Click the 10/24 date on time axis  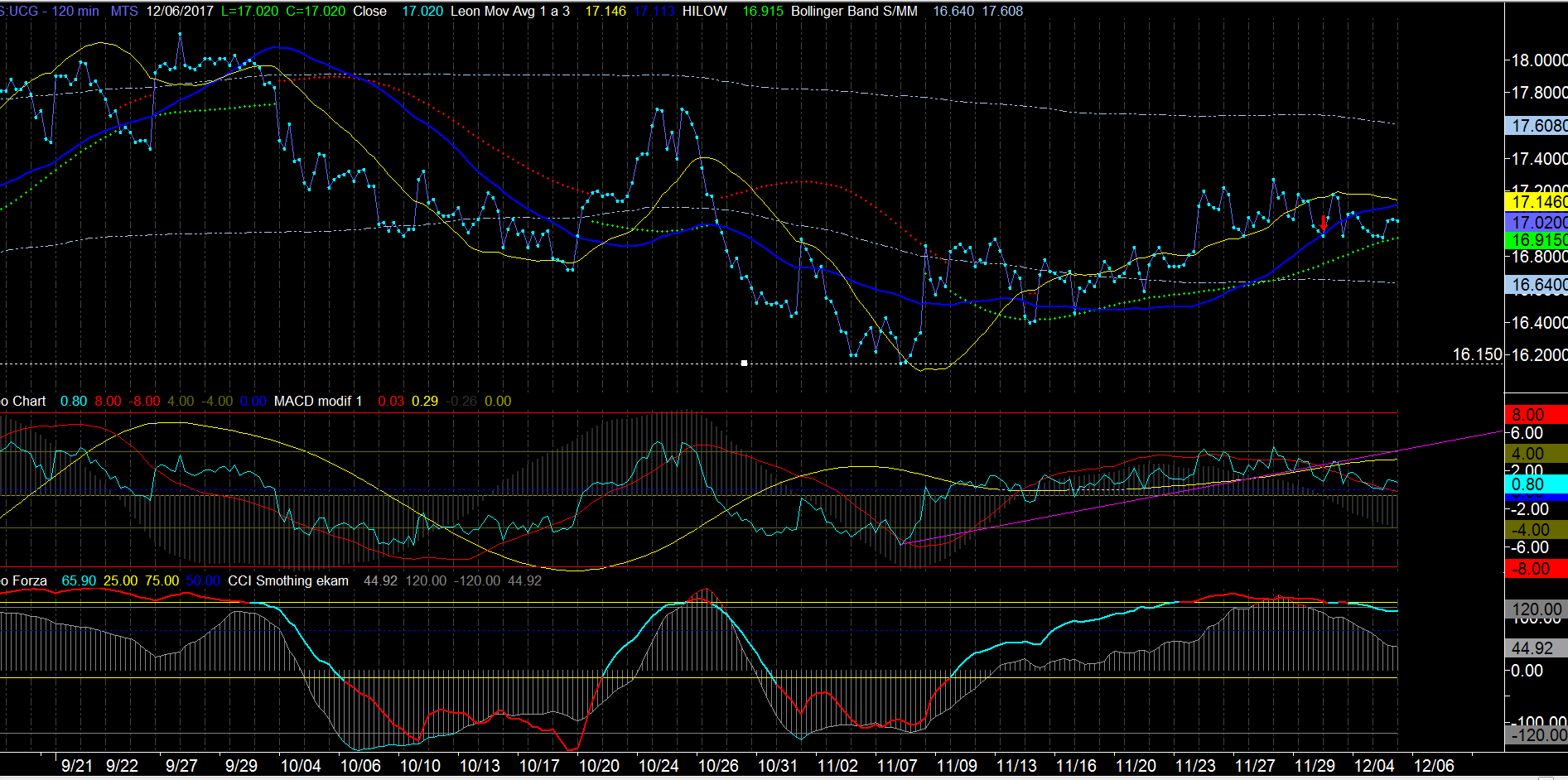[659, 766]
